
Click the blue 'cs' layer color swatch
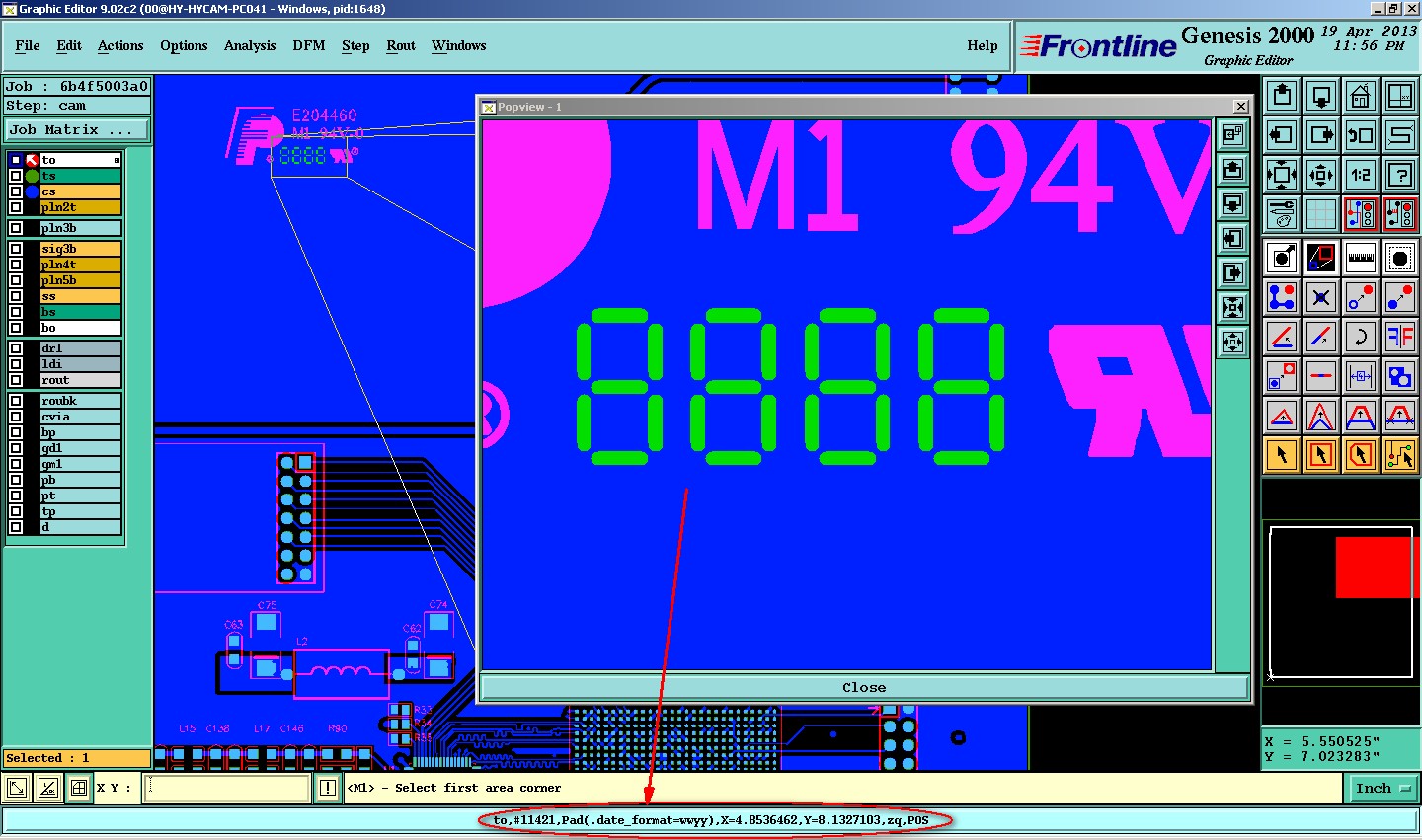(x=32, y=191)
